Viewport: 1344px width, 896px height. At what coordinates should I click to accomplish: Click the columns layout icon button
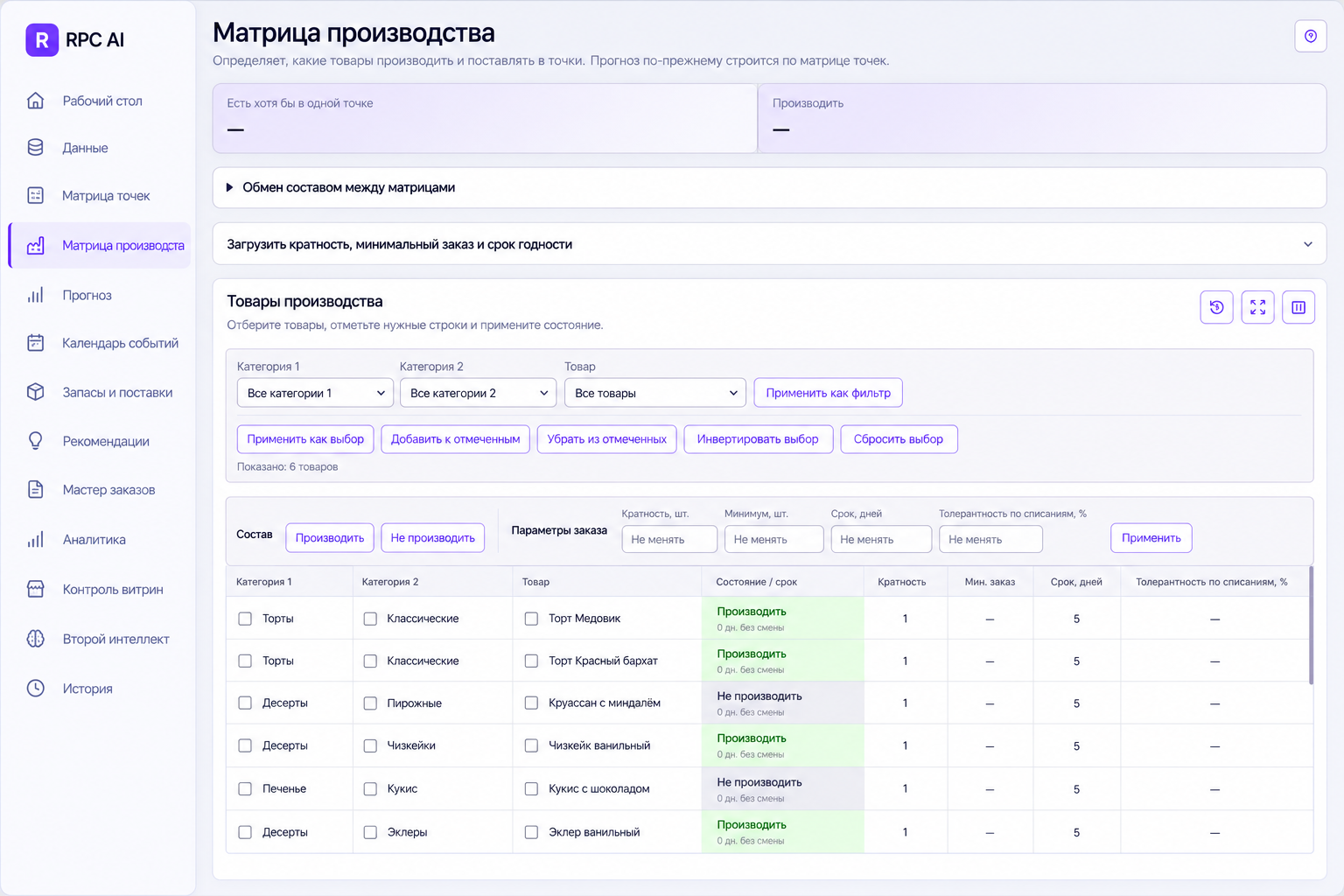(1298, 307)
